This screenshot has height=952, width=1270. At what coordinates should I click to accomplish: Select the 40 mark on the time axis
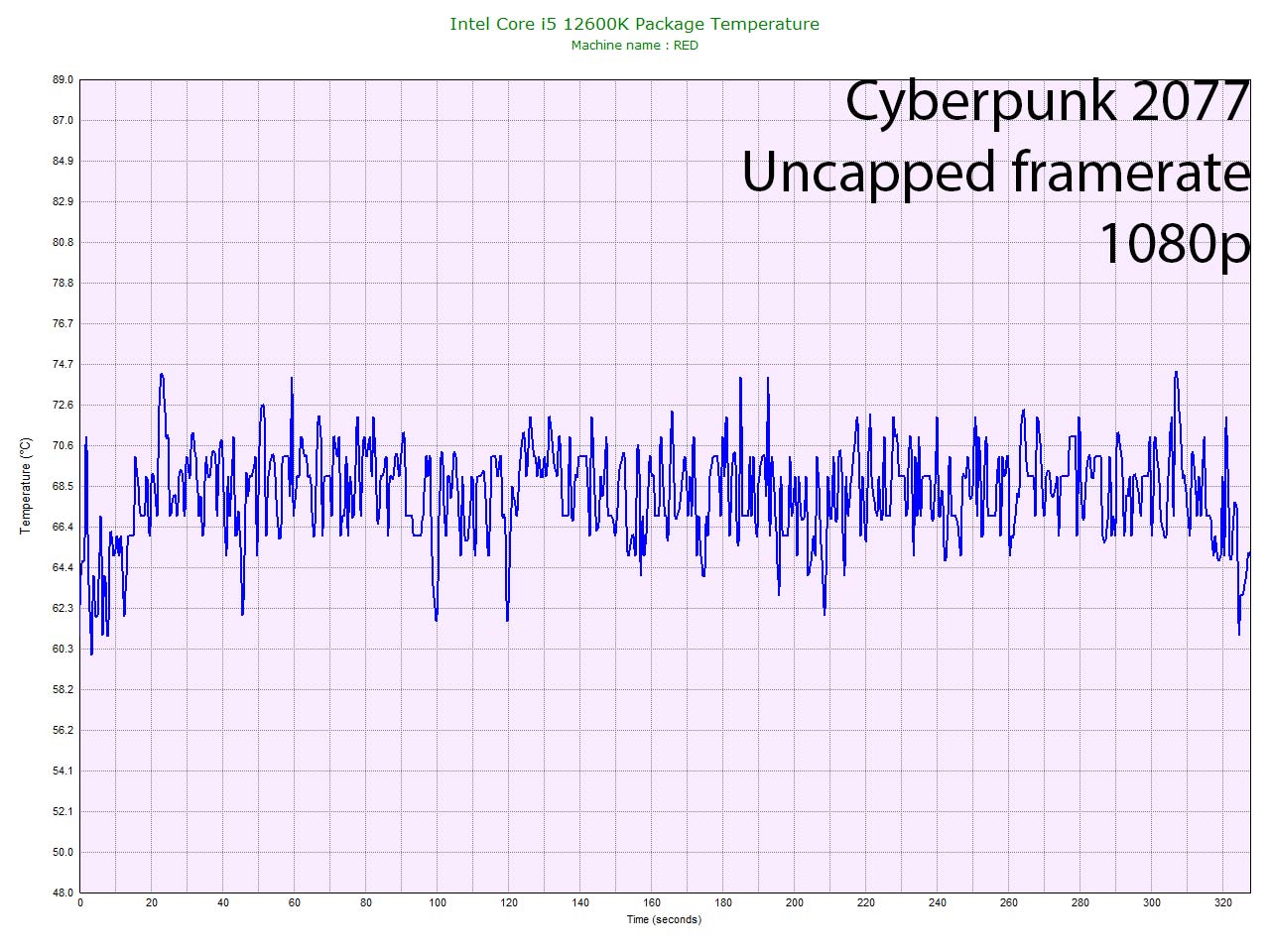click(223, 903)
